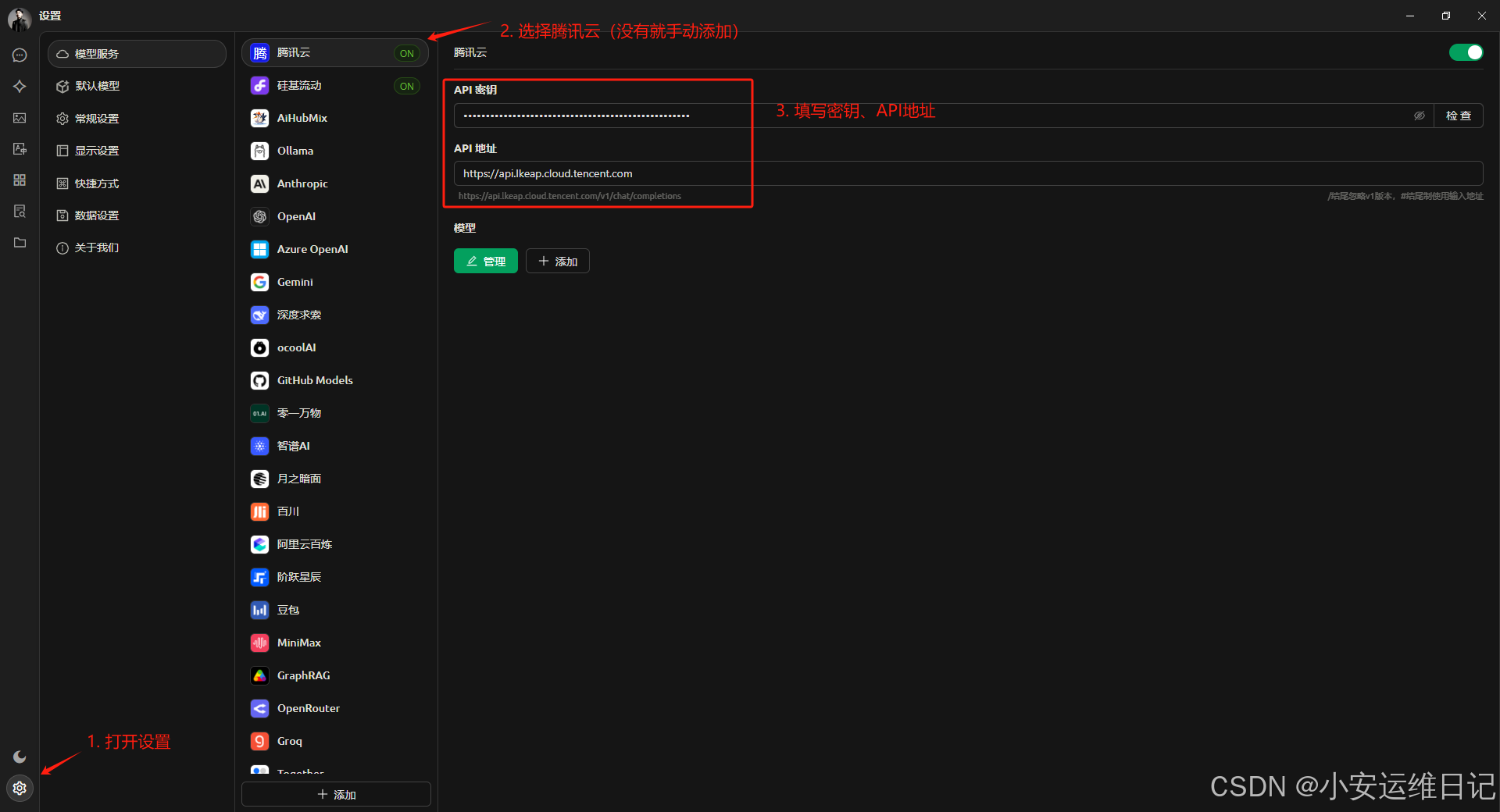Open settings via the gear icon
The image size is (1500, 812).
pyautogui.click(x=20, y=788)
